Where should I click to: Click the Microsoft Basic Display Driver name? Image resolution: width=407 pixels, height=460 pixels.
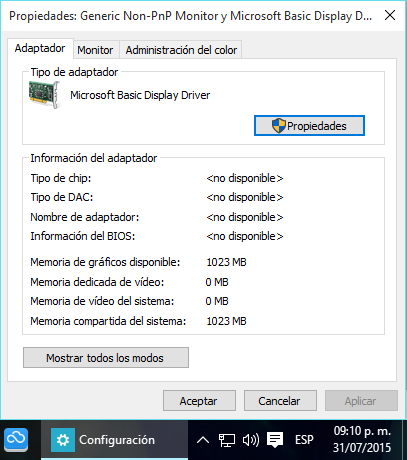pos(140,95)
